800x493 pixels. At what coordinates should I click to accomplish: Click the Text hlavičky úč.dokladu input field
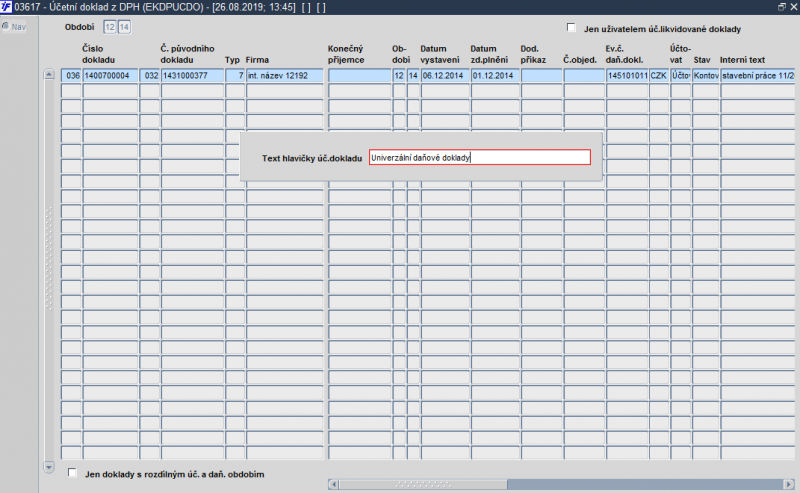[x=480, y=157]
